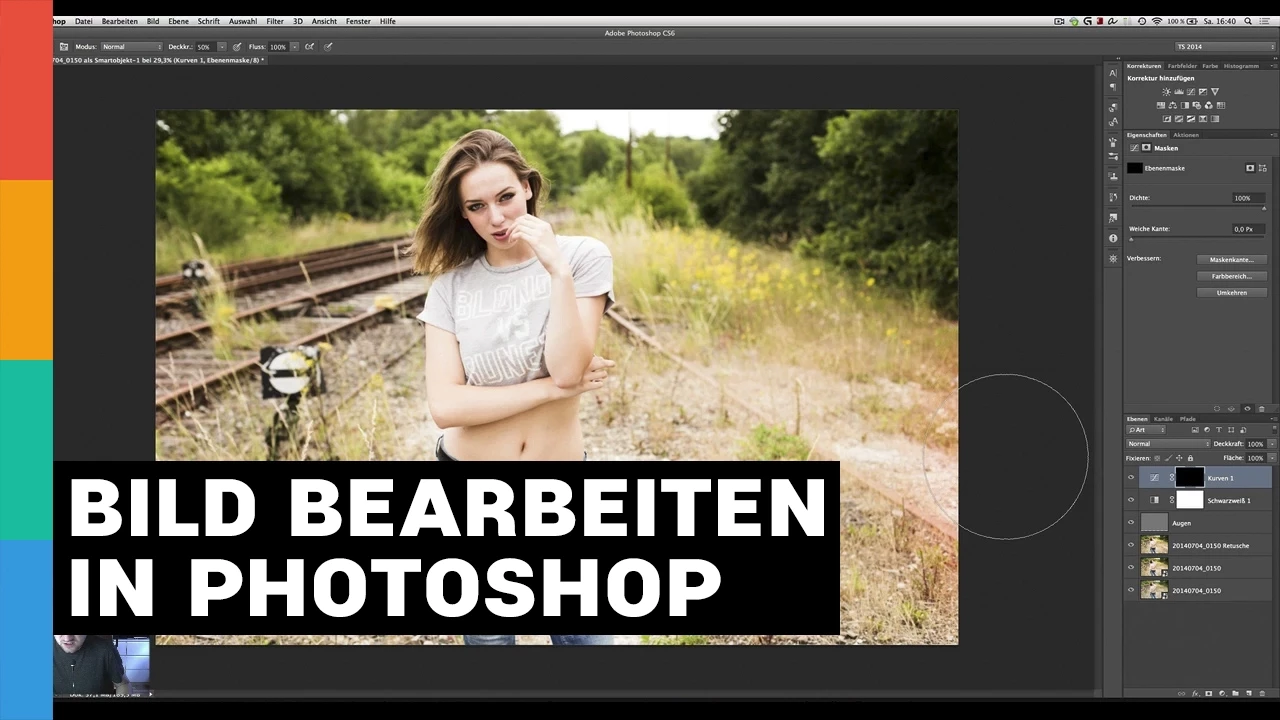
Task: Add a Brightness/Contrast adjustment (sun icon)
Action: (x=1166, y=92)
